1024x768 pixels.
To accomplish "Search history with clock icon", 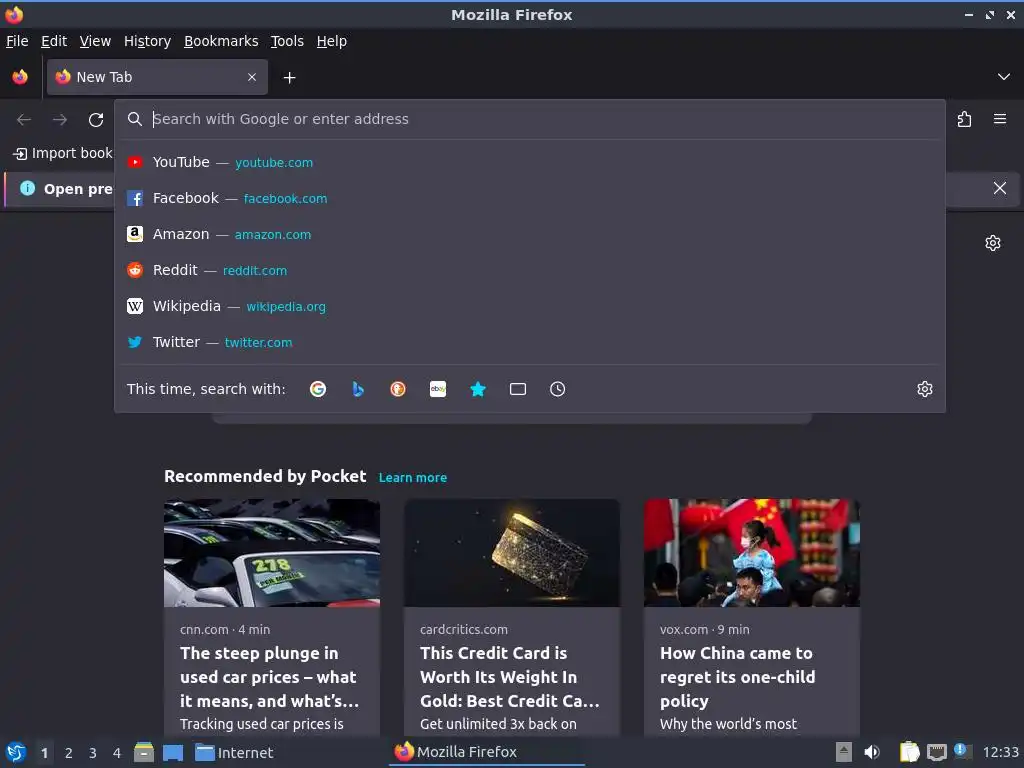I will [x=558, y=389].
